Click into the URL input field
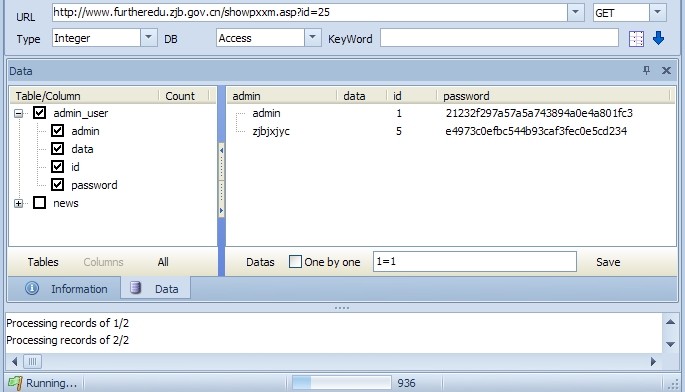This screenshot has width=685, height=392. click(x=309, y=12)
